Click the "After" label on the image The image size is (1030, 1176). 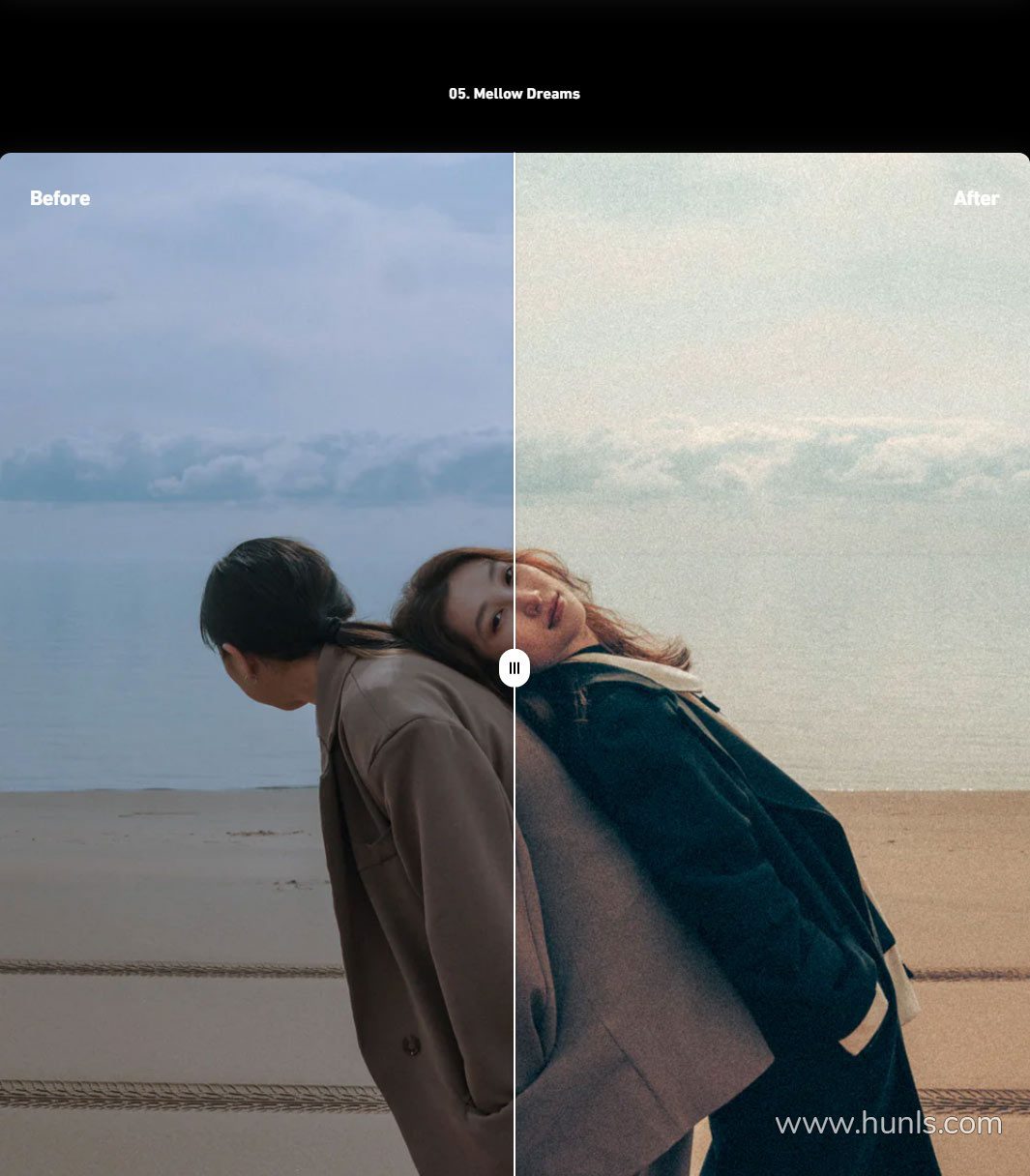[x=976, y=198]
